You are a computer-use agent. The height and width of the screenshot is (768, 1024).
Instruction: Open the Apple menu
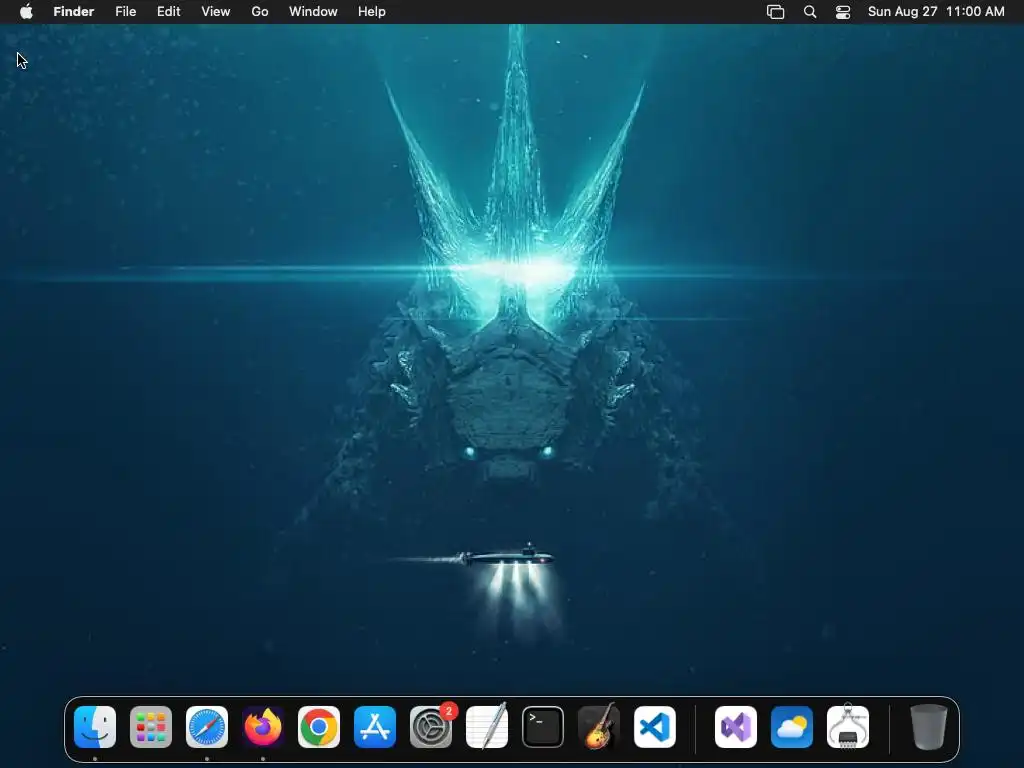(26, 11)
